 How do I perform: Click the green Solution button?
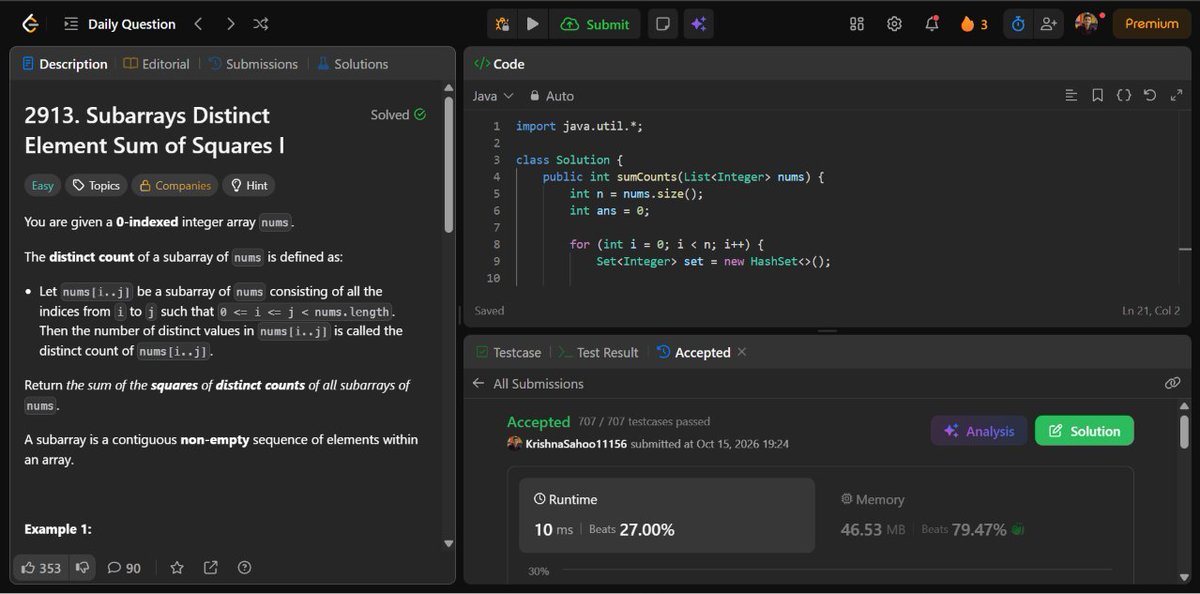(x=1084, y=431)
